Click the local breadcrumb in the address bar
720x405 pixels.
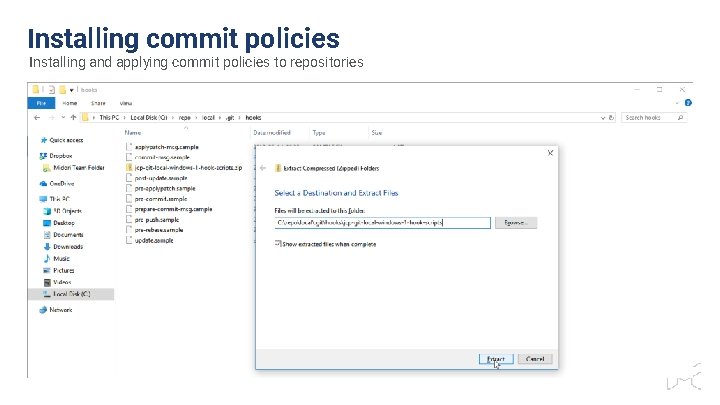click(x=208, y=118)
